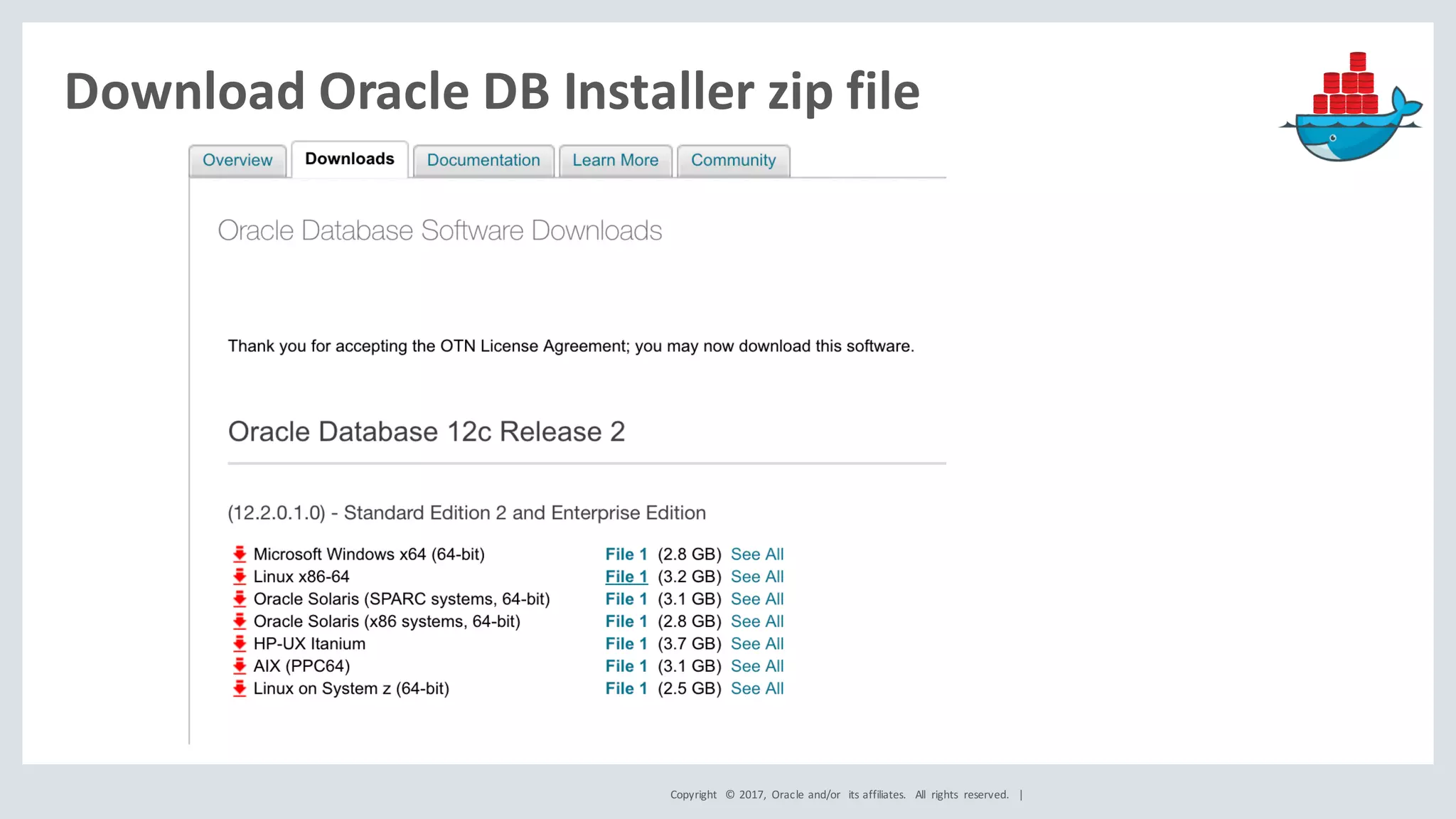
Task: Switch to the Documentation tab
Action: [483, 161]
